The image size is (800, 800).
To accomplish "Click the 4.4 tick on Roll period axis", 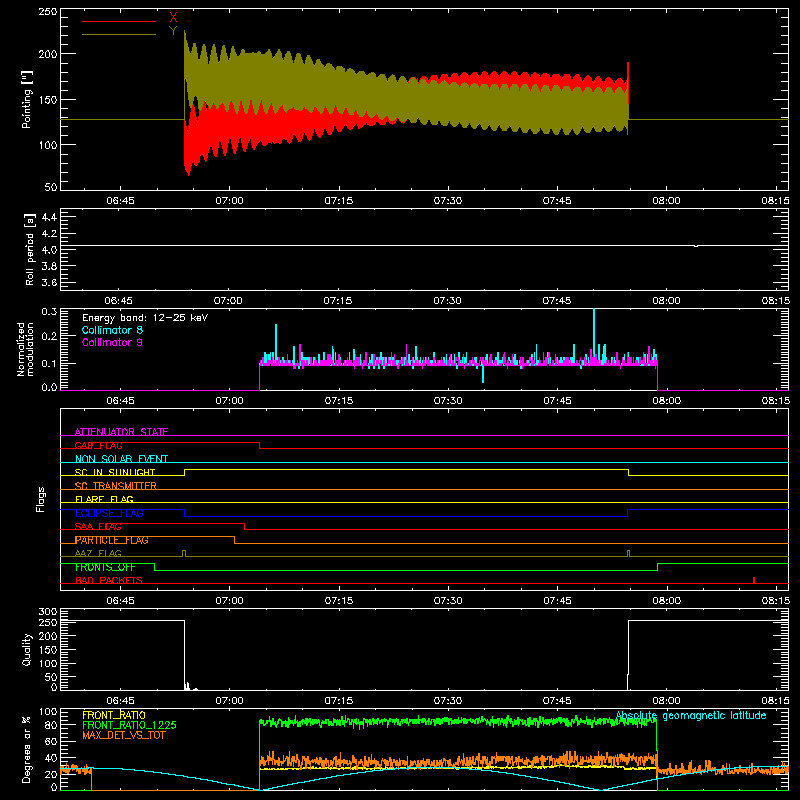I will click(x=49, y=217).
